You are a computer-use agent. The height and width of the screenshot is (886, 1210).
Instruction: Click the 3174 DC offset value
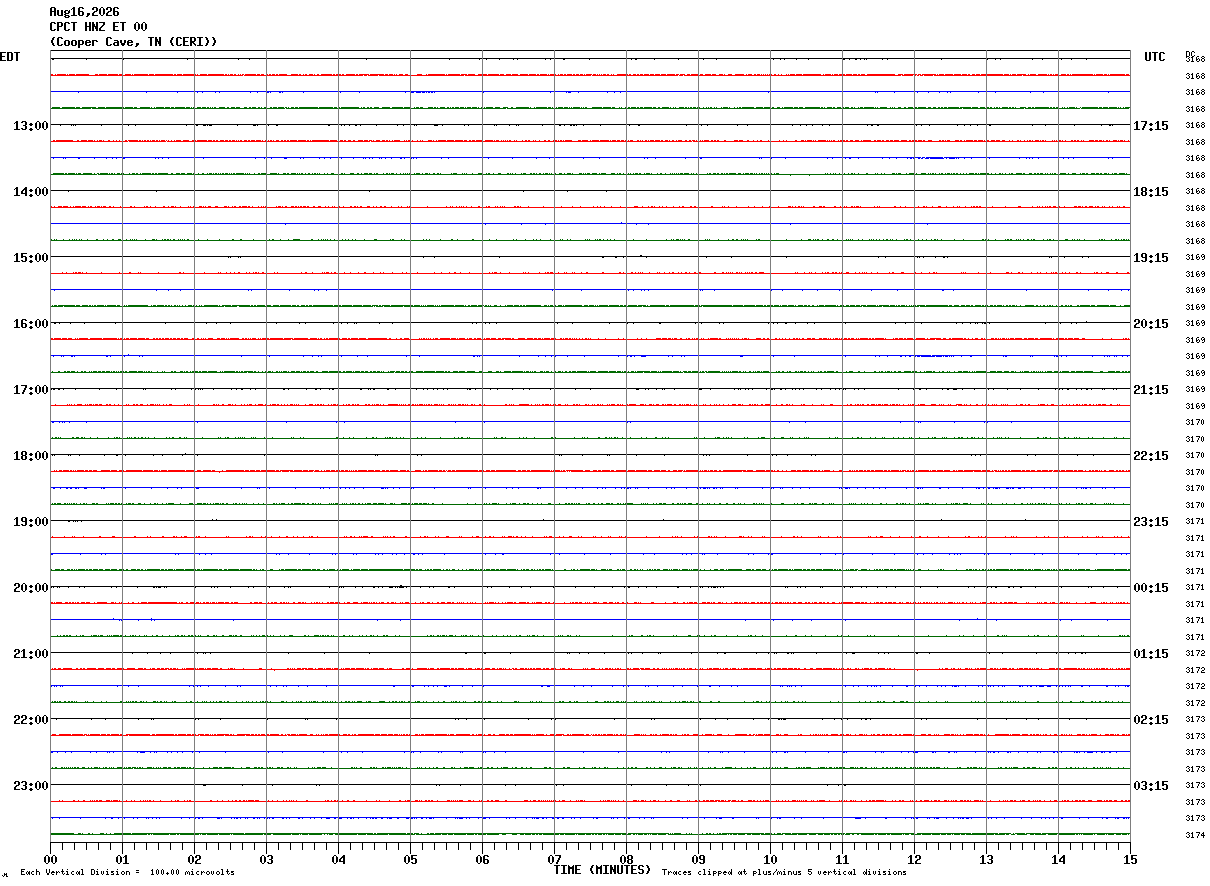click(x=1195, y=835)
